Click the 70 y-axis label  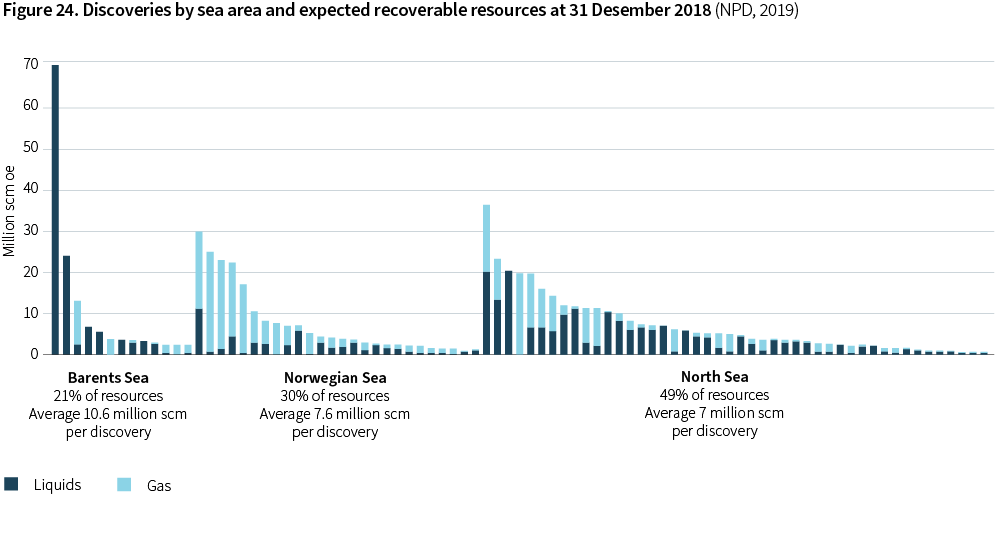[x=30, y=64]
